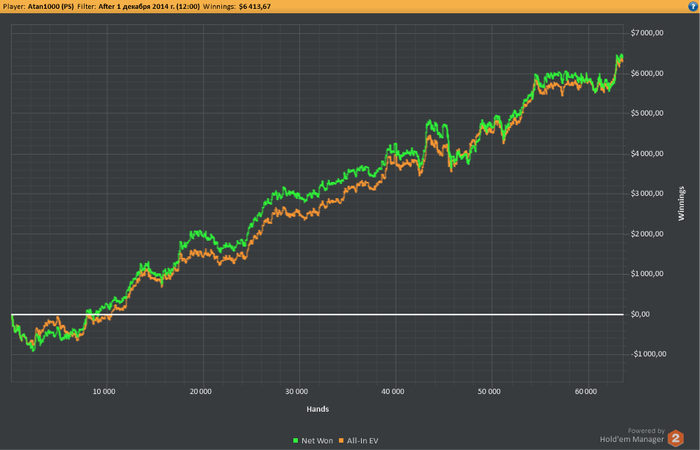
Task: Click the -$1 000,00 axis label
Action: [648, 354]
